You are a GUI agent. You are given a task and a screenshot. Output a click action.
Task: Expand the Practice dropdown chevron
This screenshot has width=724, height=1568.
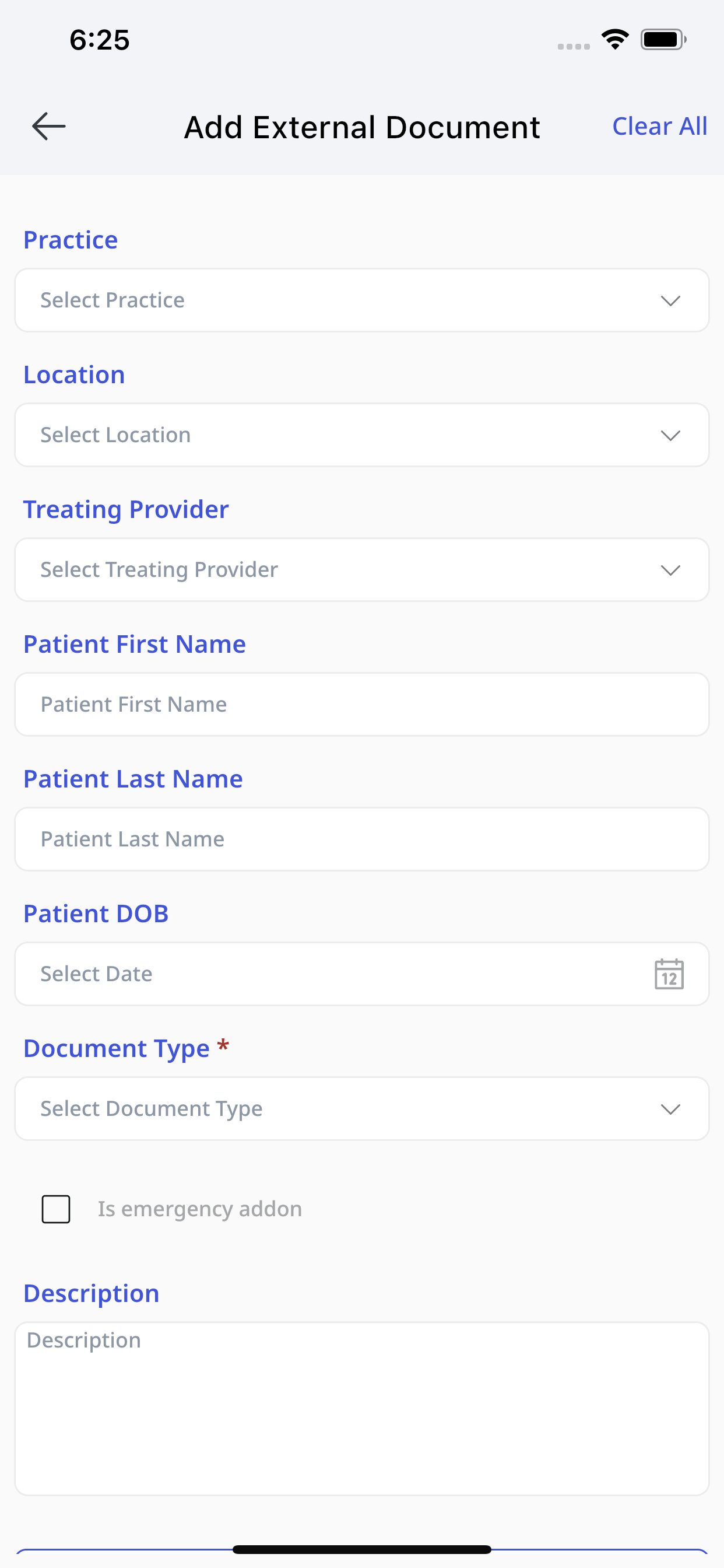point(670,300)
